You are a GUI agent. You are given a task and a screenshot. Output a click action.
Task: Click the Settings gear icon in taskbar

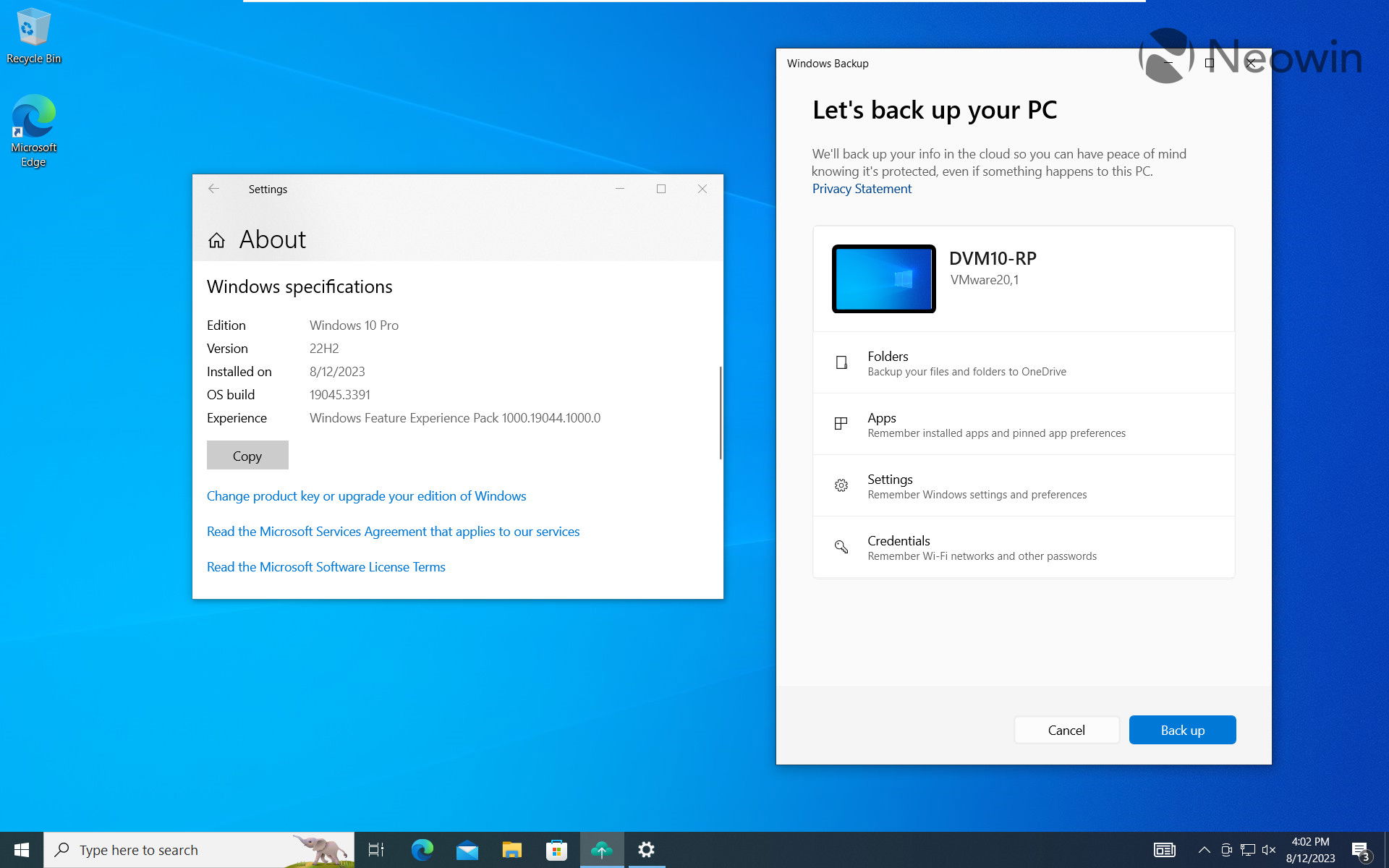pos(645,849)
